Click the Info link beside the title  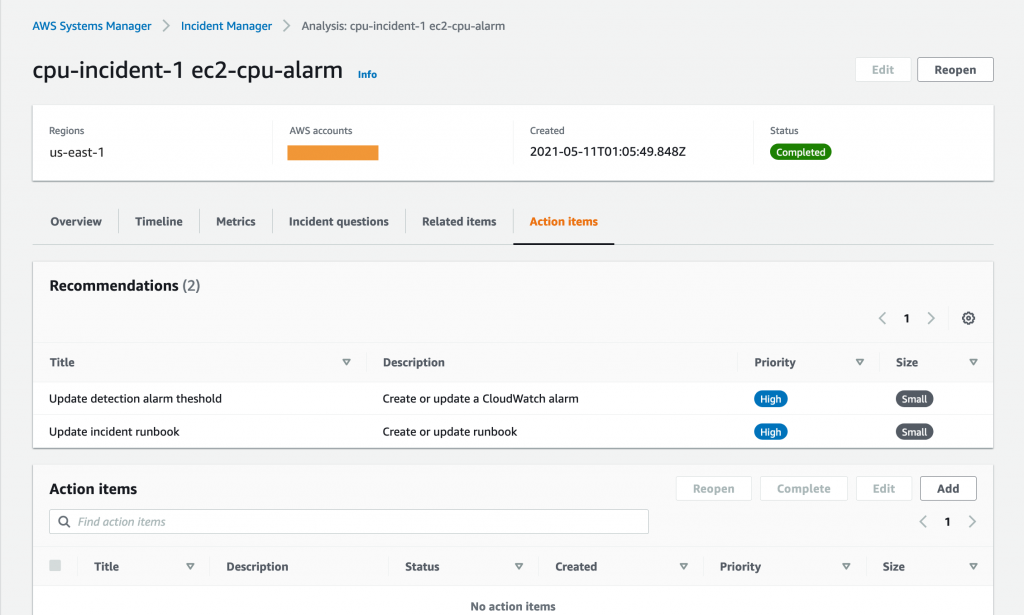(x=367, y=74)
